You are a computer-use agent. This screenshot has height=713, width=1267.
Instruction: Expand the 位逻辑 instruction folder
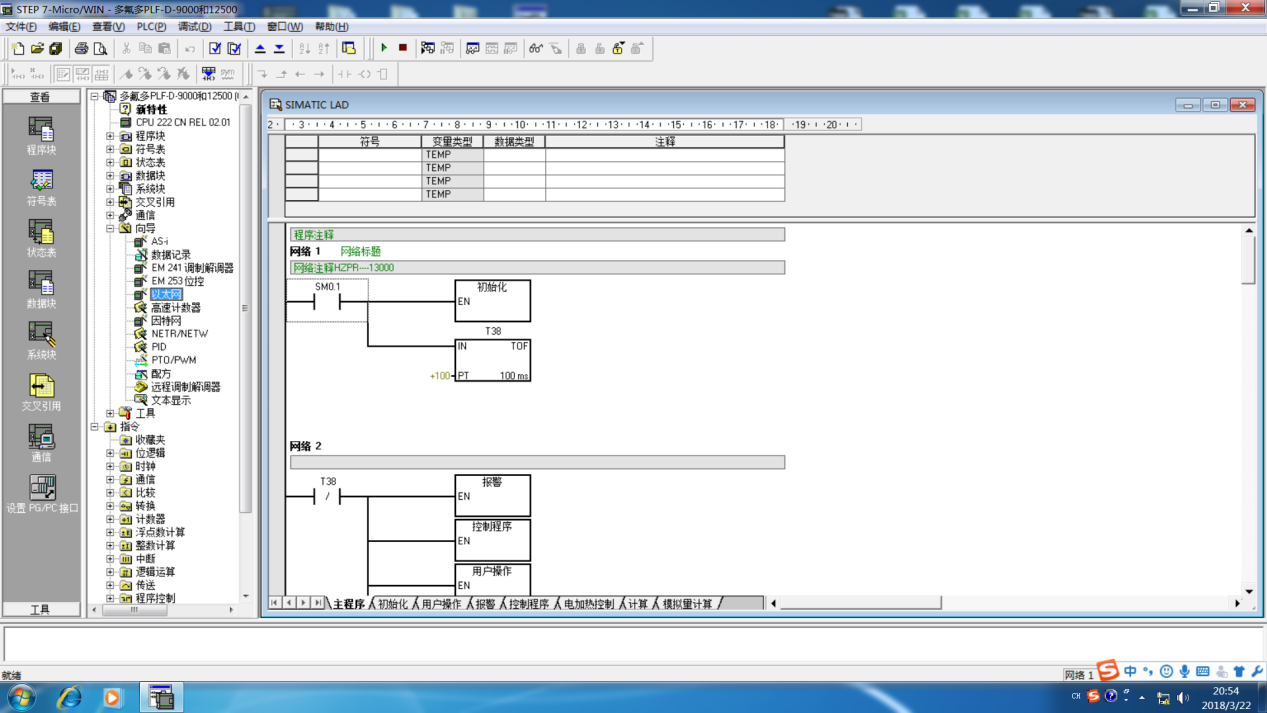point(110,453)
